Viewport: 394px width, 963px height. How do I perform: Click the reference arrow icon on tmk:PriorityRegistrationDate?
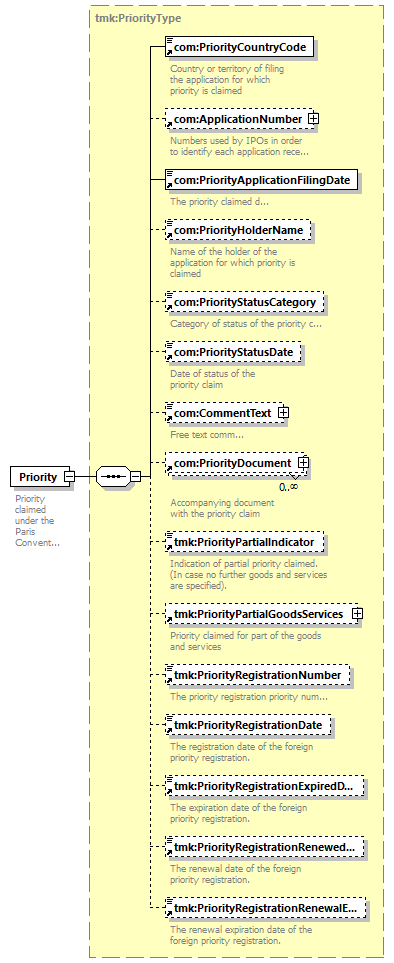pos(170,732)
